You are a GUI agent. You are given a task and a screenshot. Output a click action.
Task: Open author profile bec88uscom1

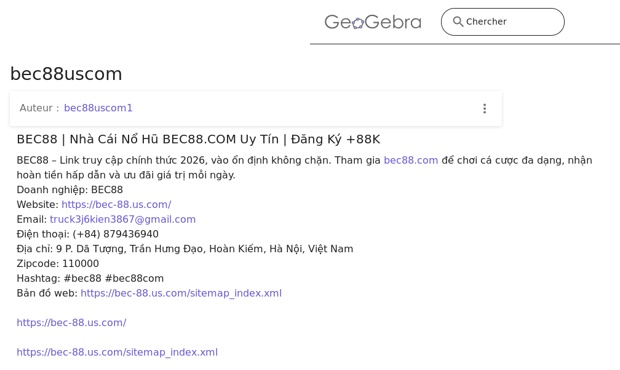coord(98,108)
